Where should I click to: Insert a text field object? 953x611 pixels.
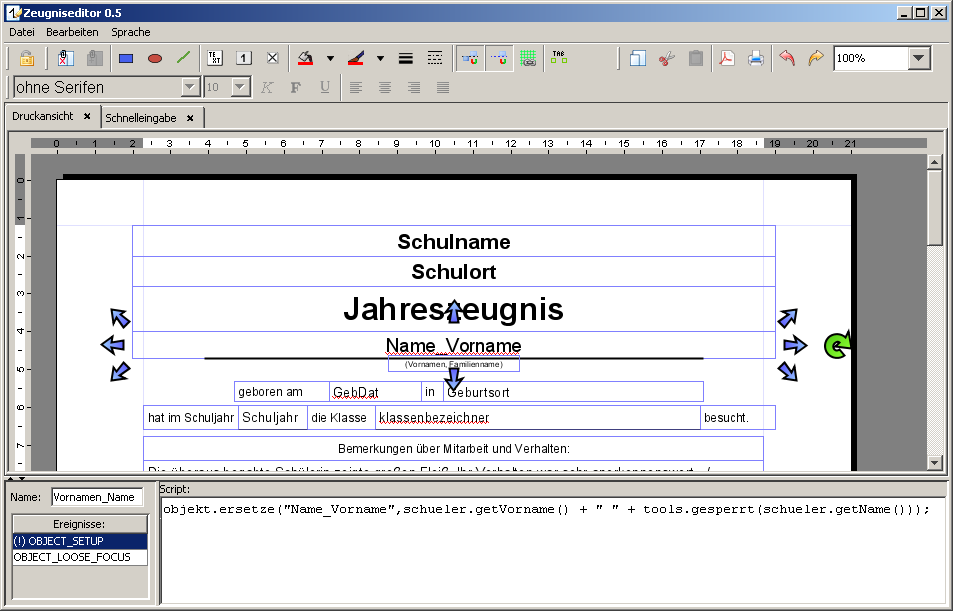(215, 58)
